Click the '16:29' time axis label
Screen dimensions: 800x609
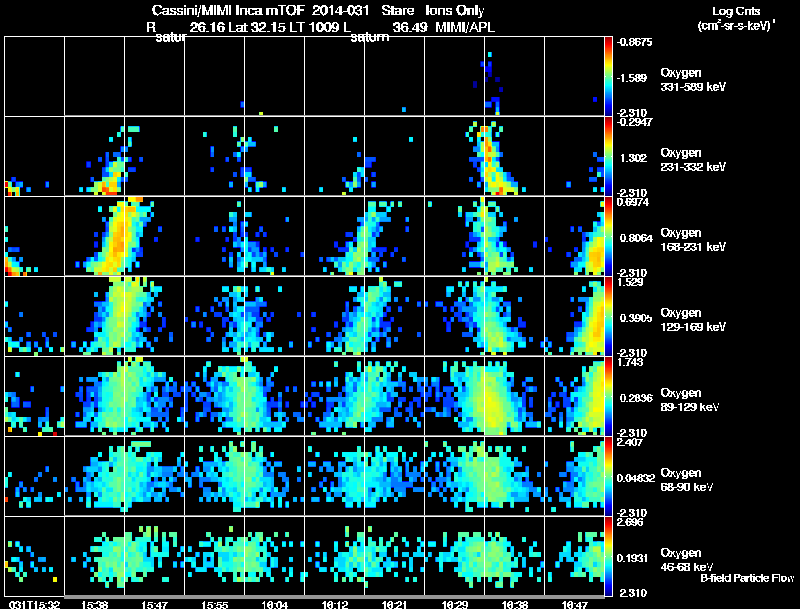click(455, 604)
